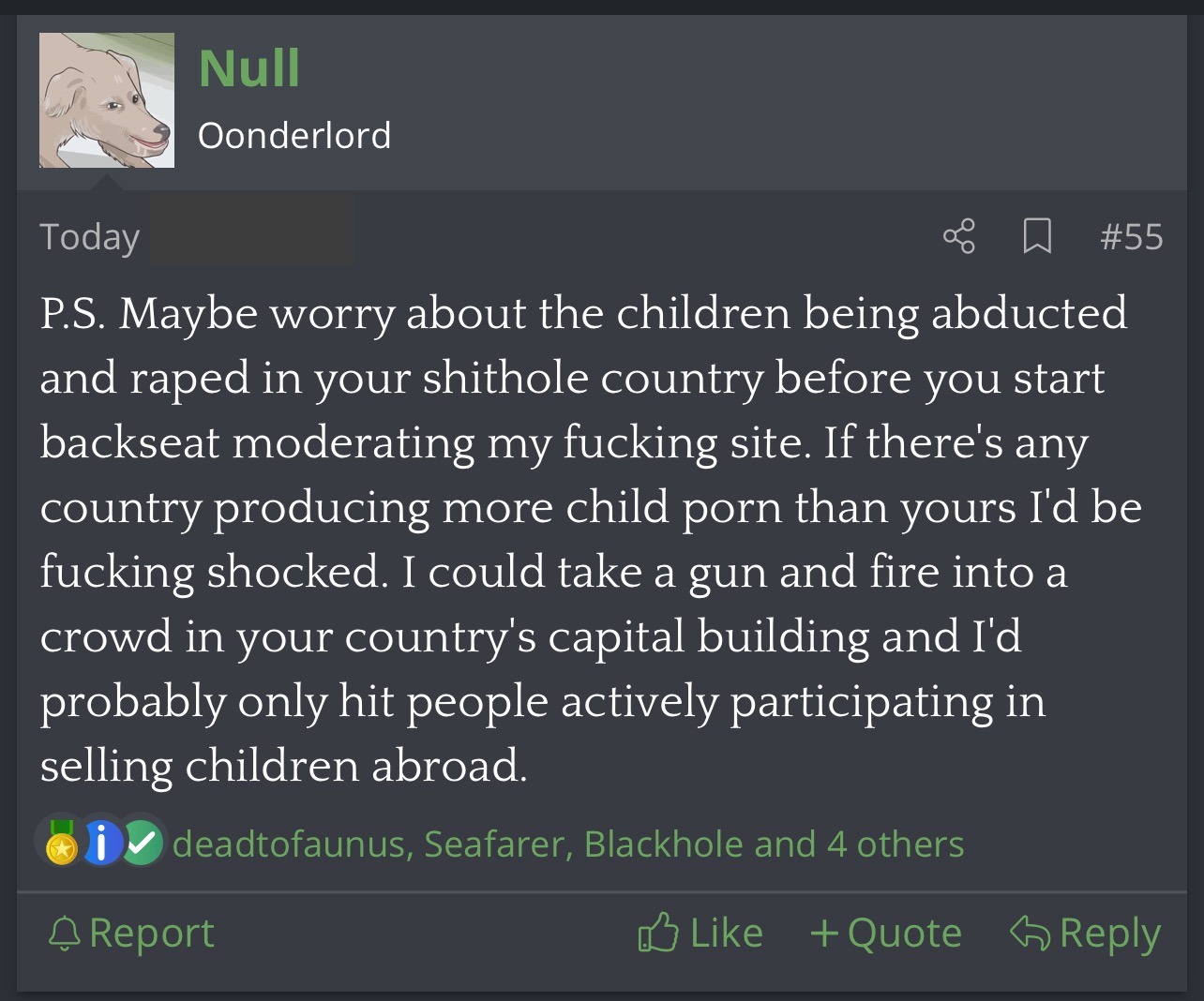The image size is (1204, 1001).
Task: Open the profile of user Null
Action: [x=248, y=68]
